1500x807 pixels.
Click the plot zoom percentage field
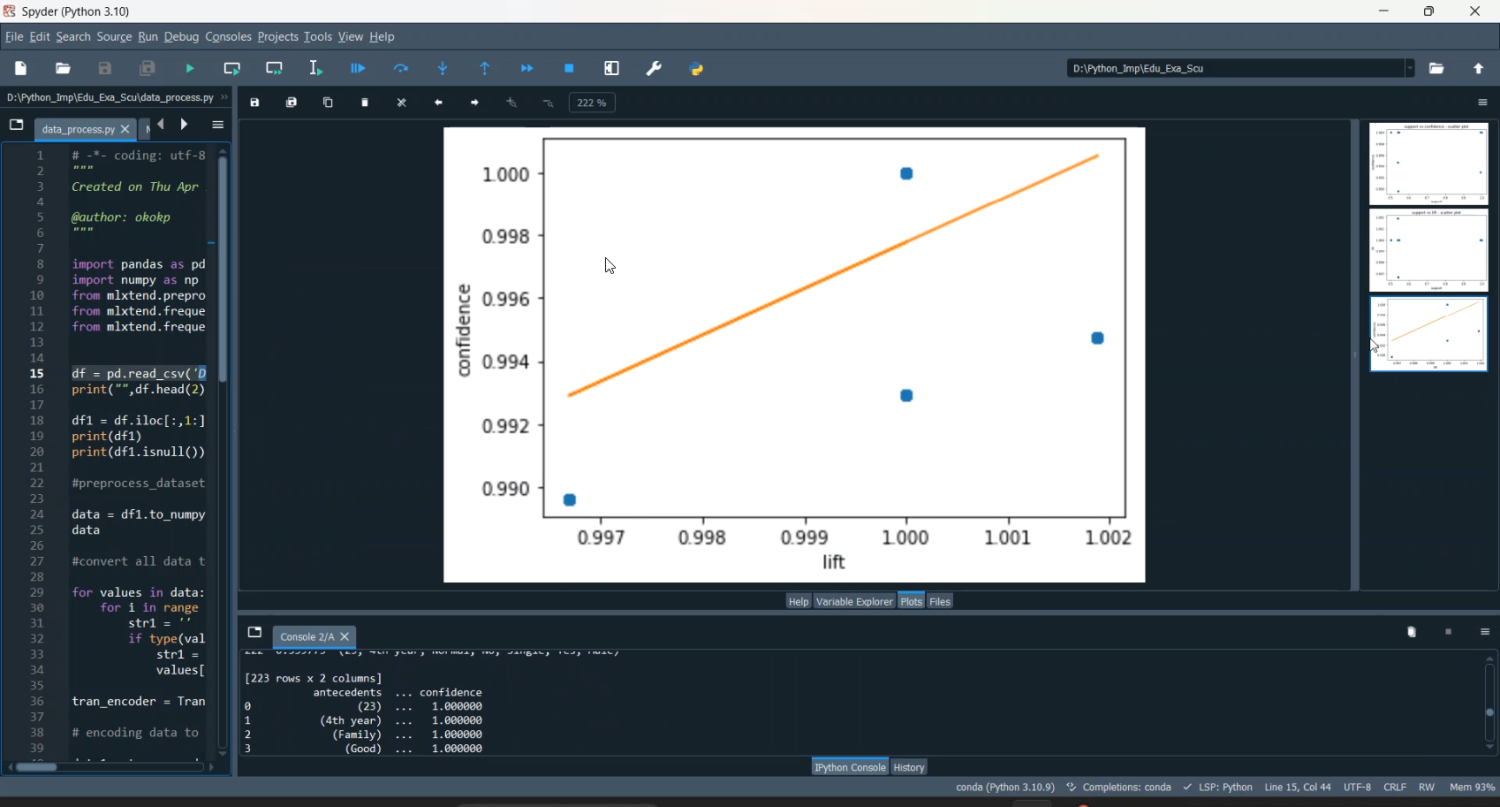pyautogui.click(x=592, y=103)
